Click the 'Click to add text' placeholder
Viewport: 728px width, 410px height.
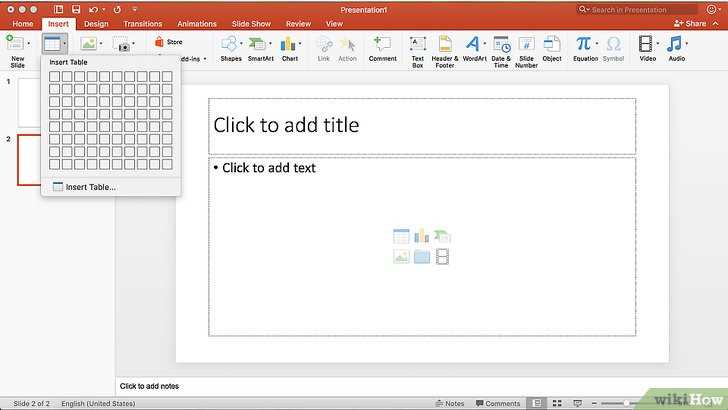(422, 247)
